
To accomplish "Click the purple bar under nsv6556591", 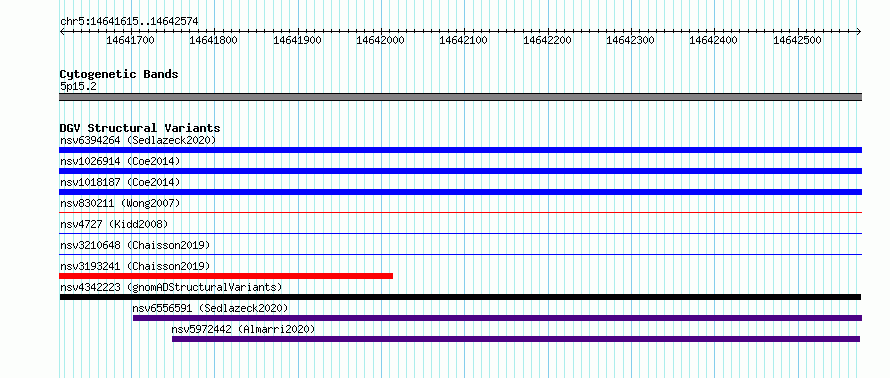I will pyautogui.click(x=497, y=318).
